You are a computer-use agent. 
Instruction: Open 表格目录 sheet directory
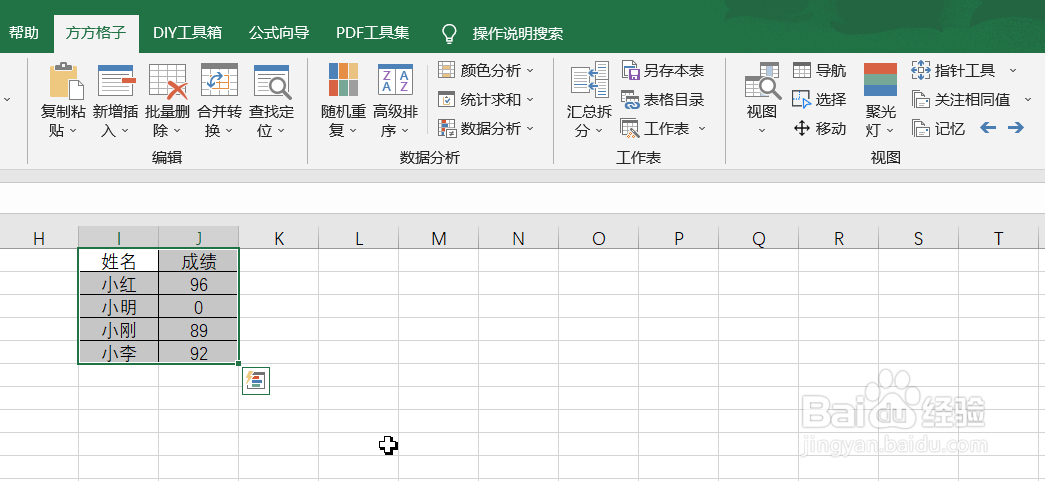click(x=663, y=99)
